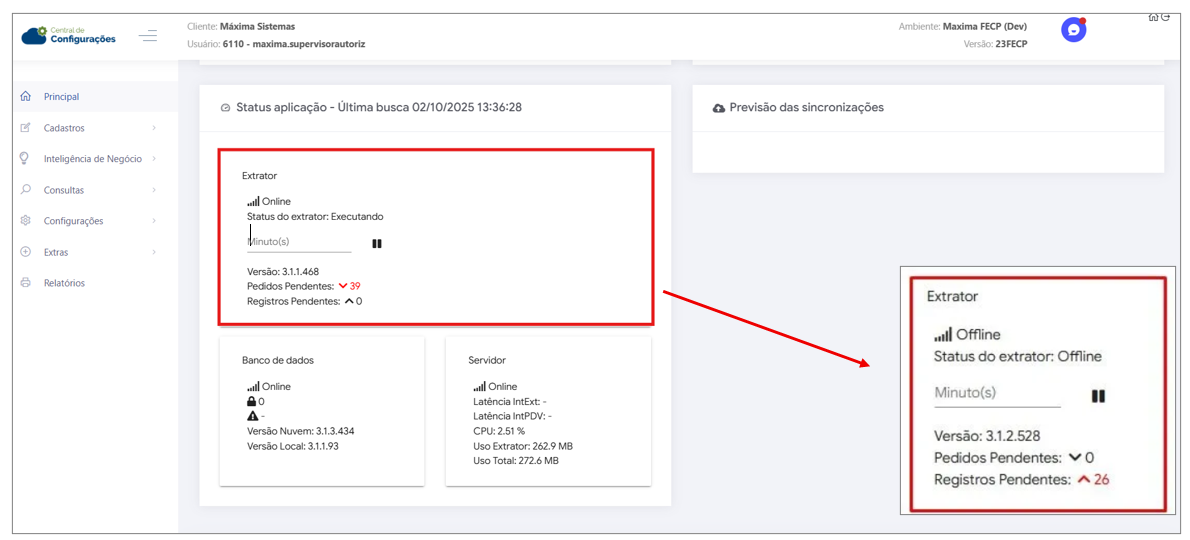Select the text 'Latência IntExt: -'
The height and width of the screenshot is (540, 1190).
coord(510,401)
